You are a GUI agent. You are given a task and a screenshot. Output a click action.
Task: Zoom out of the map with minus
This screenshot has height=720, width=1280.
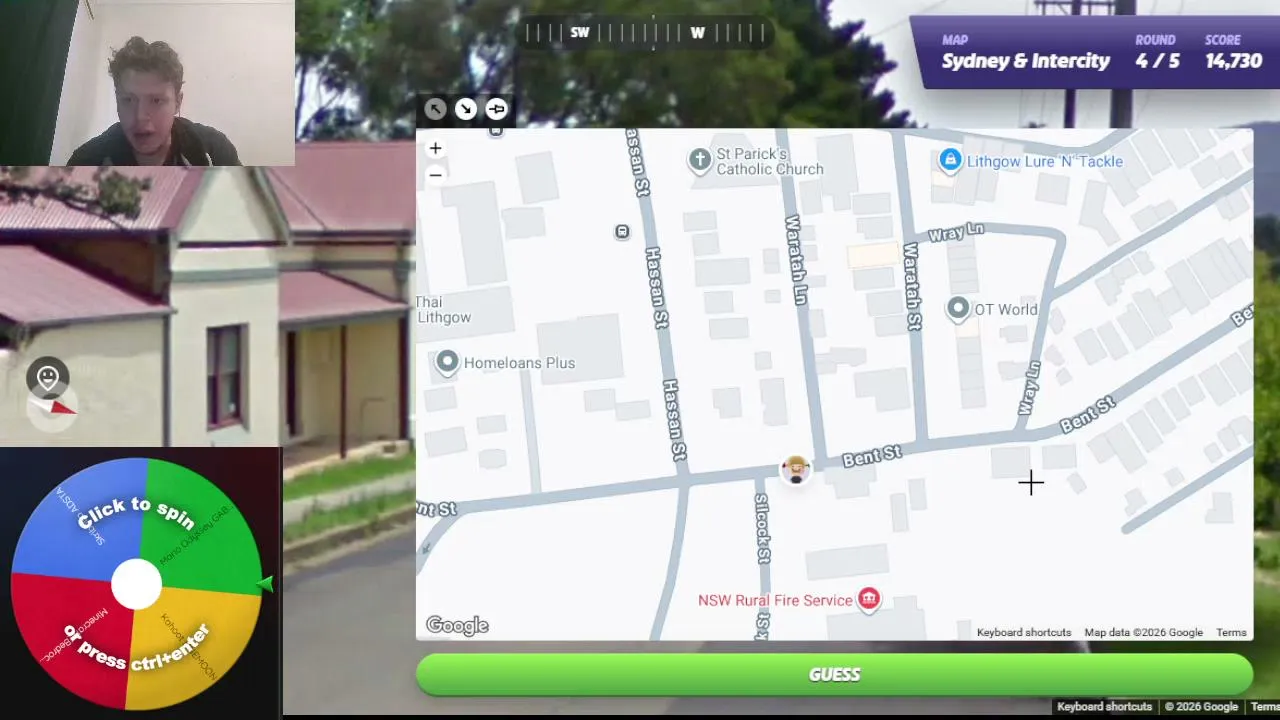tap(435, 174)
